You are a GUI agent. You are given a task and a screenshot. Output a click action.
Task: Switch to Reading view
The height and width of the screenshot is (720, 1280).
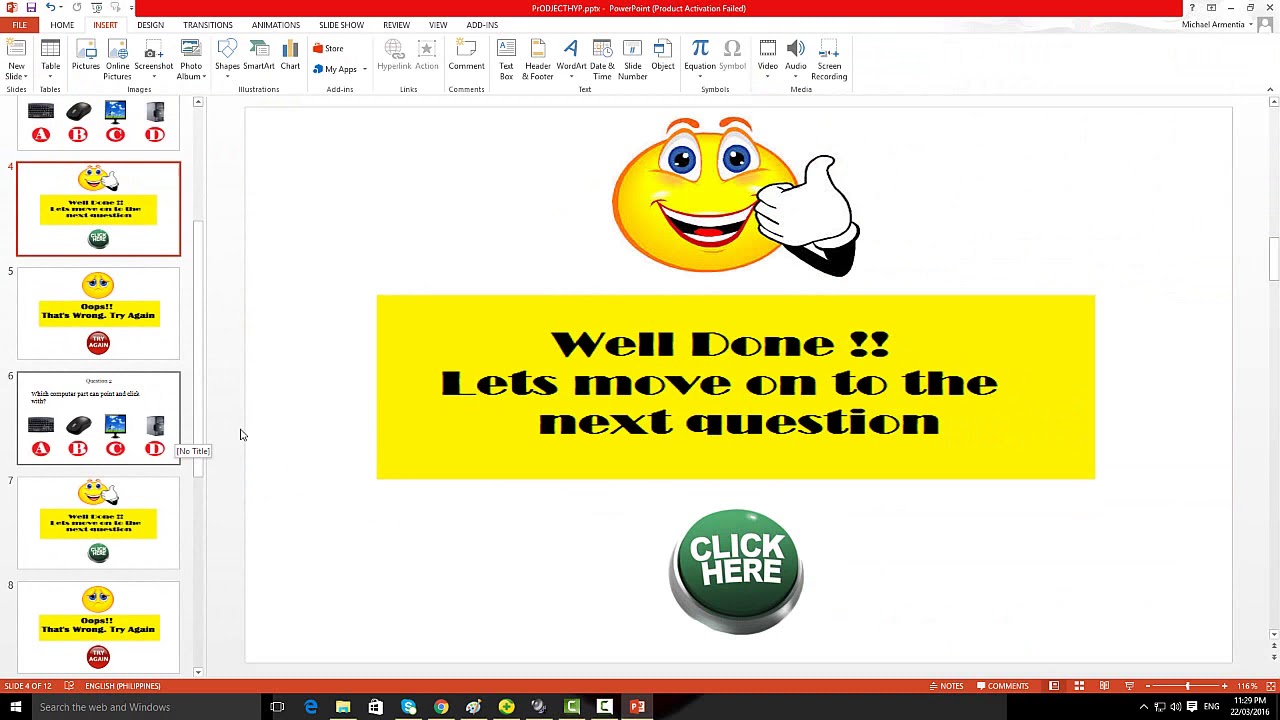pyautogui.click(x=1104, y=686)
